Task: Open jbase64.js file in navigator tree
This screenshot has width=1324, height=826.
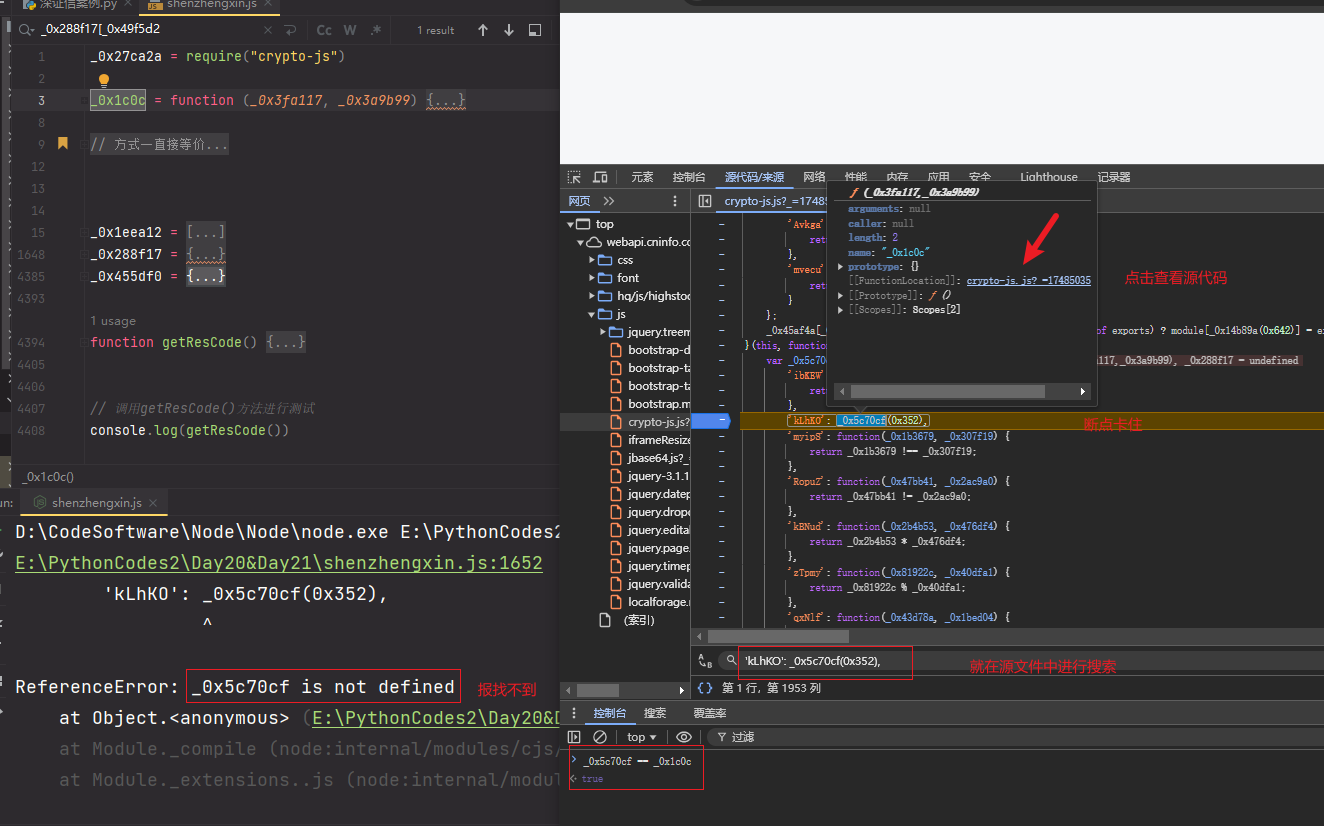Action: tap(651, 458)
